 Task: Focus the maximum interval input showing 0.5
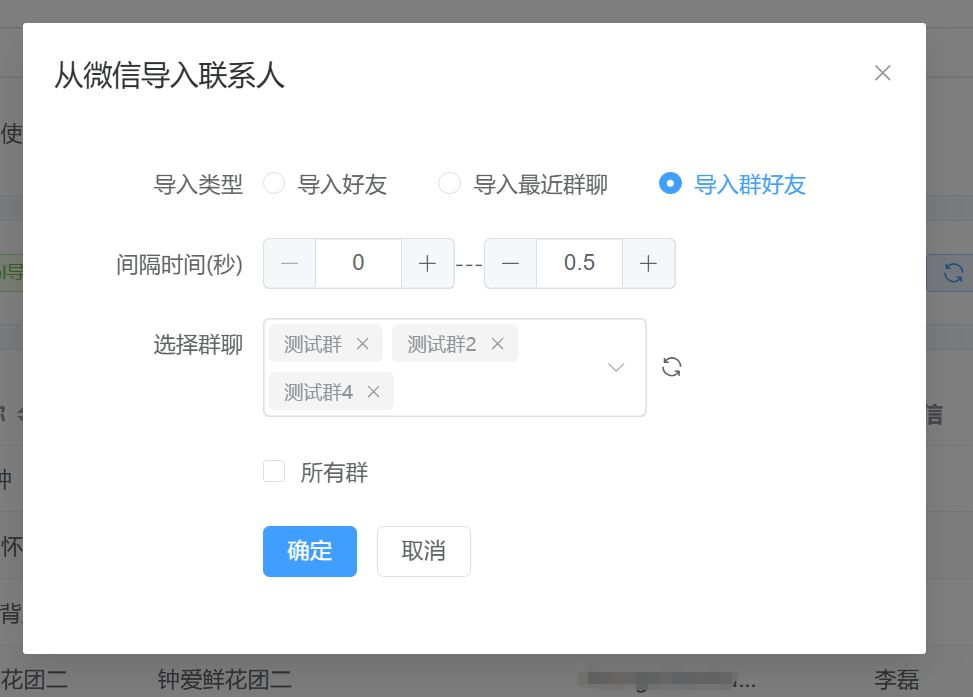pyautogui.click(x=579, y=263)
